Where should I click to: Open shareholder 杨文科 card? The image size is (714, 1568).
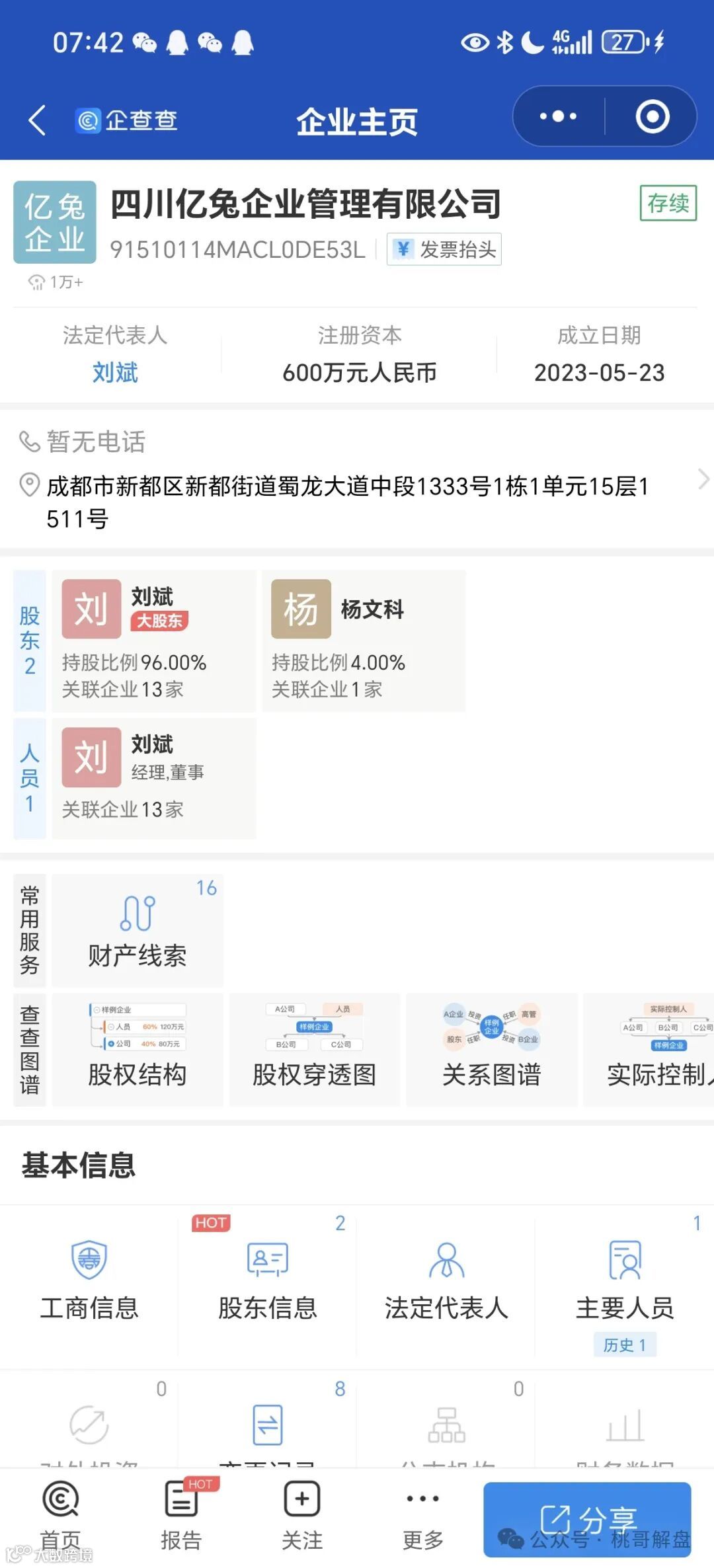coord(364,641)
